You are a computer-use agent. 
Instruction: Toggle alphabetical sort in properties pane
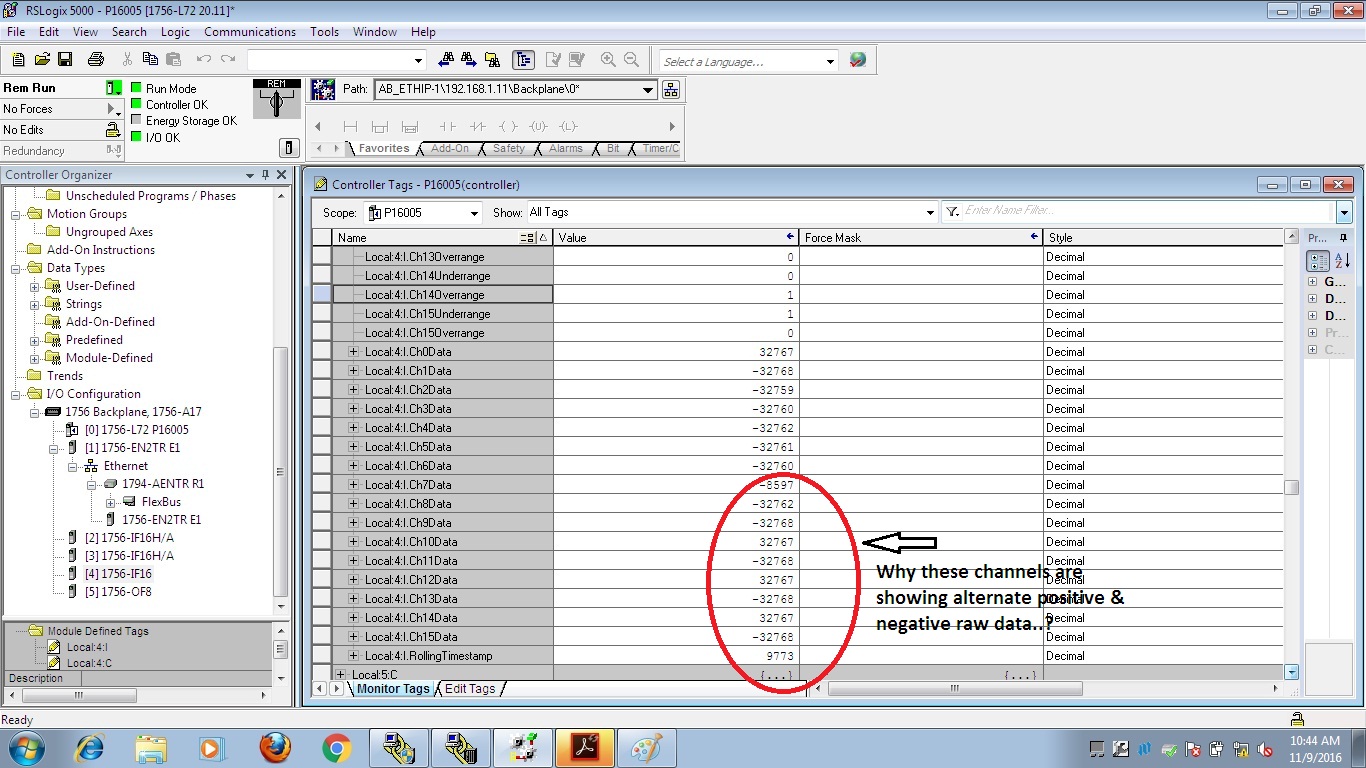point(1342,261)
